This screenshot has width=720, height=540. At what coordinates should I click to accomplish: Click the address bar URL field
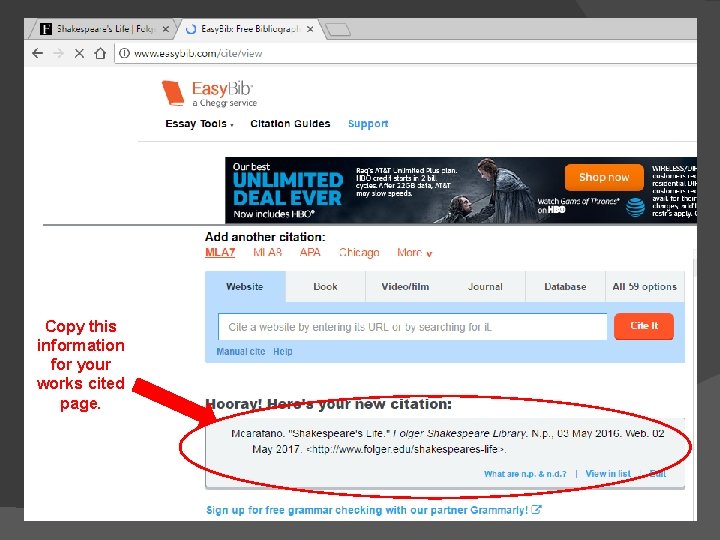(404, 53)
